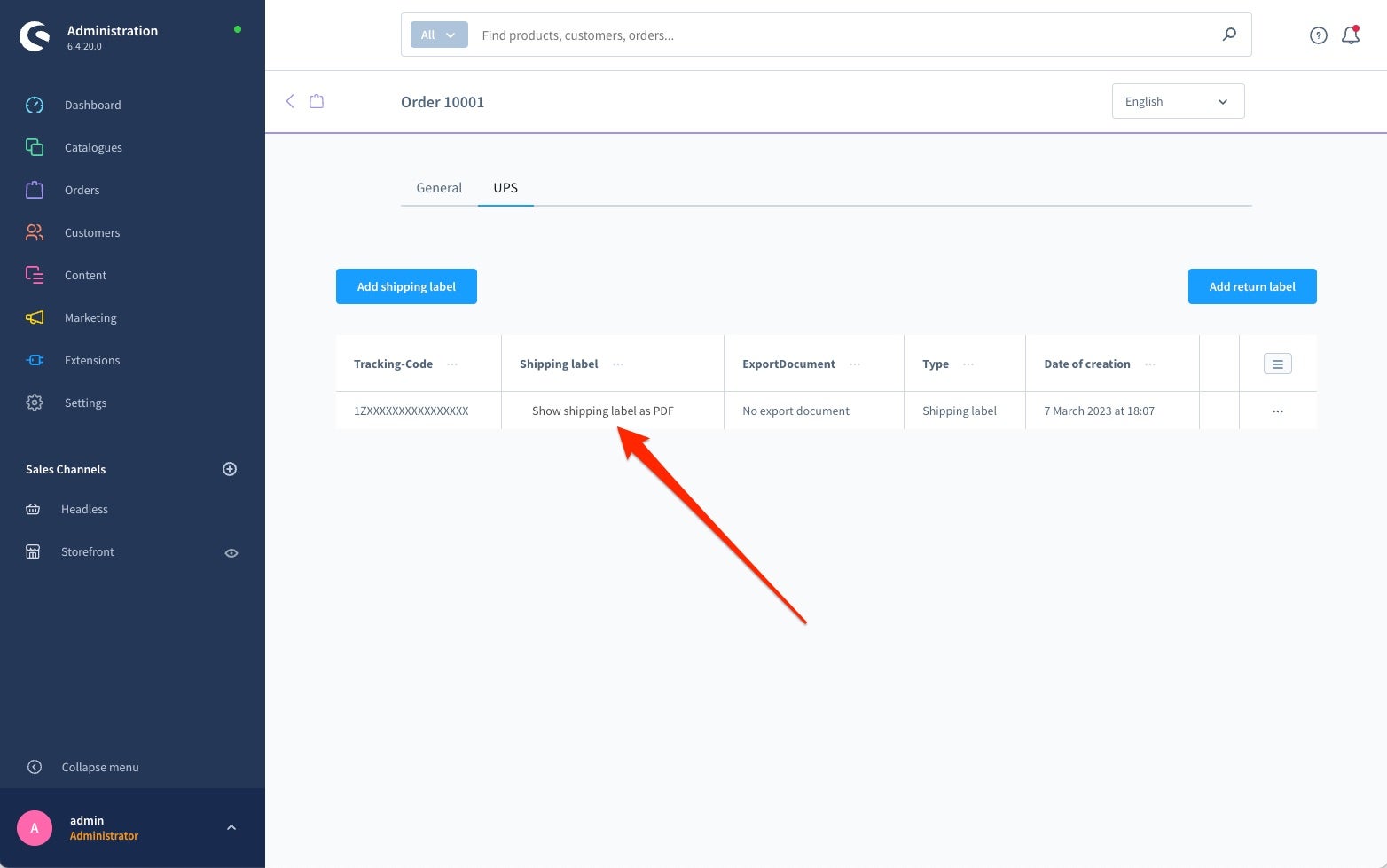
Task: Open Tracking-Code column options dots
Action: click(452, 364)
